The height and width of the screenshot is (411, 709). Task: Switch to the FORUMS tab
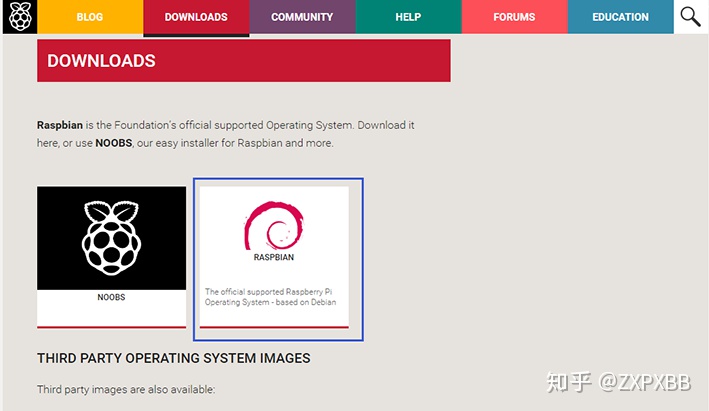pos(515,17)
